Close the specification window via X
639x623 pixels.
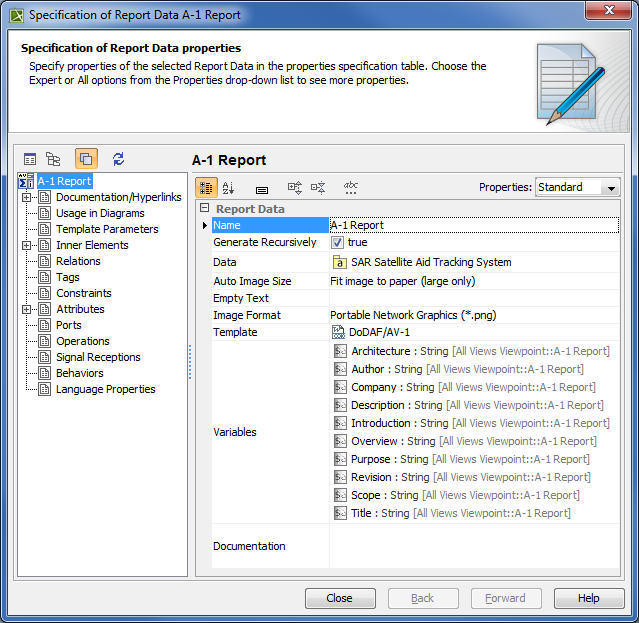click(x=608, y=10)
